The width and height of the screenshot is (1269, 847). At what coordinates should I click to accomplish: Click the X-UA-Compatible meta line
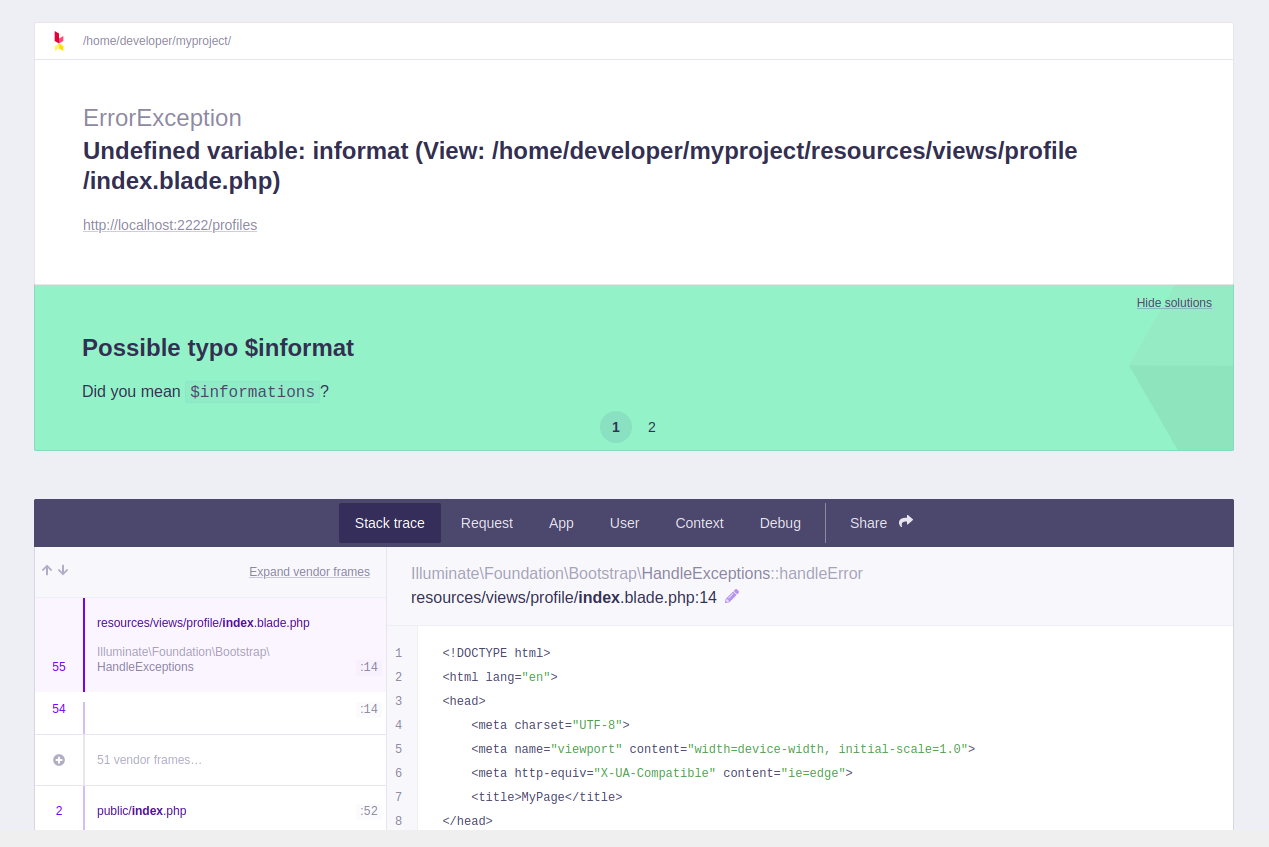pyautogui.click(x=661, y=773)
